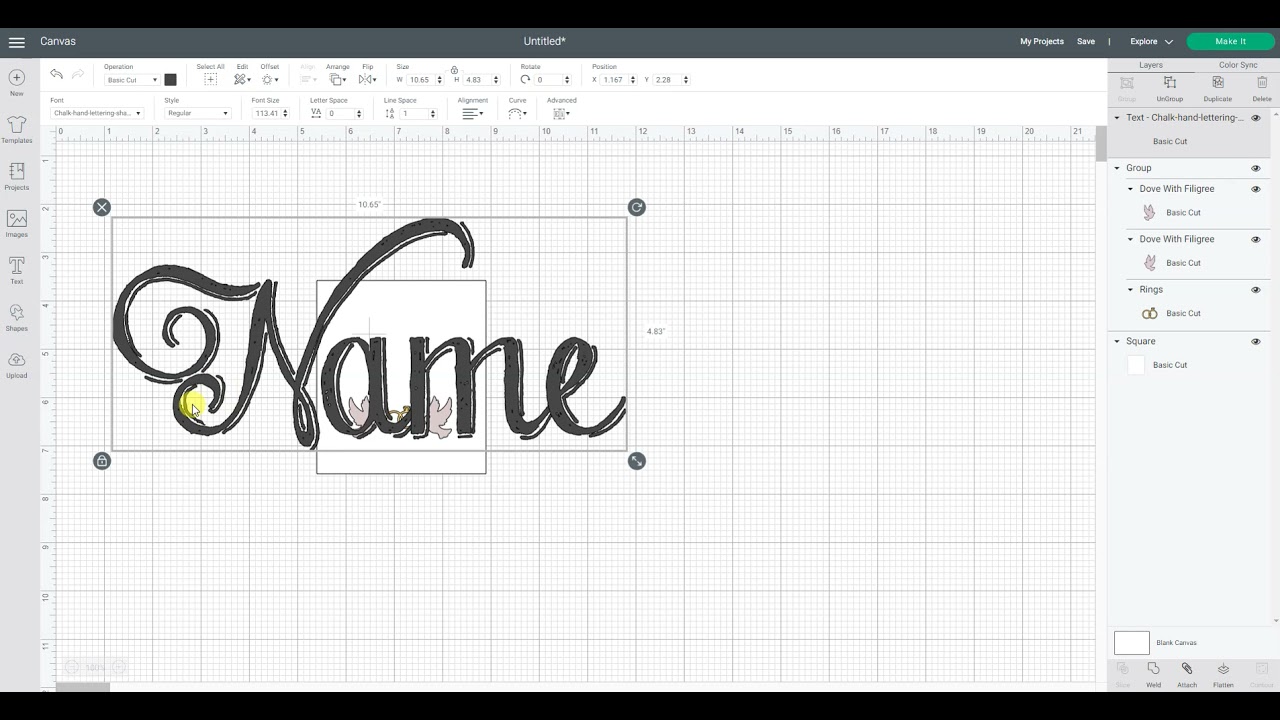This screenshot has height=720, width=1280.
Task: Hide the Square layer
Action: point(1256,341)
